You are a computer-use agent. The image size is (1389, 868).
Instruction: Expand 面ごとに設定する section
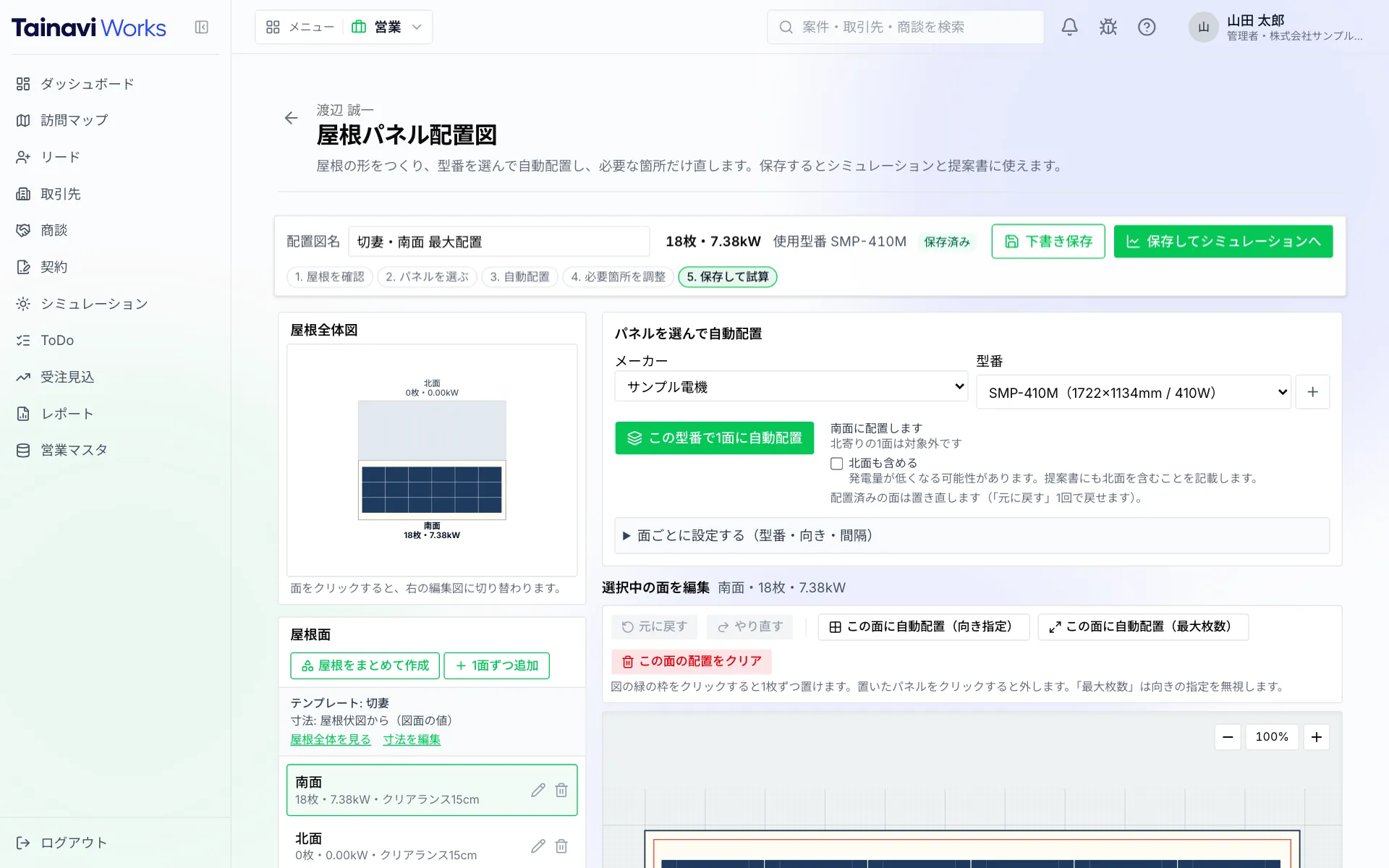972,535
